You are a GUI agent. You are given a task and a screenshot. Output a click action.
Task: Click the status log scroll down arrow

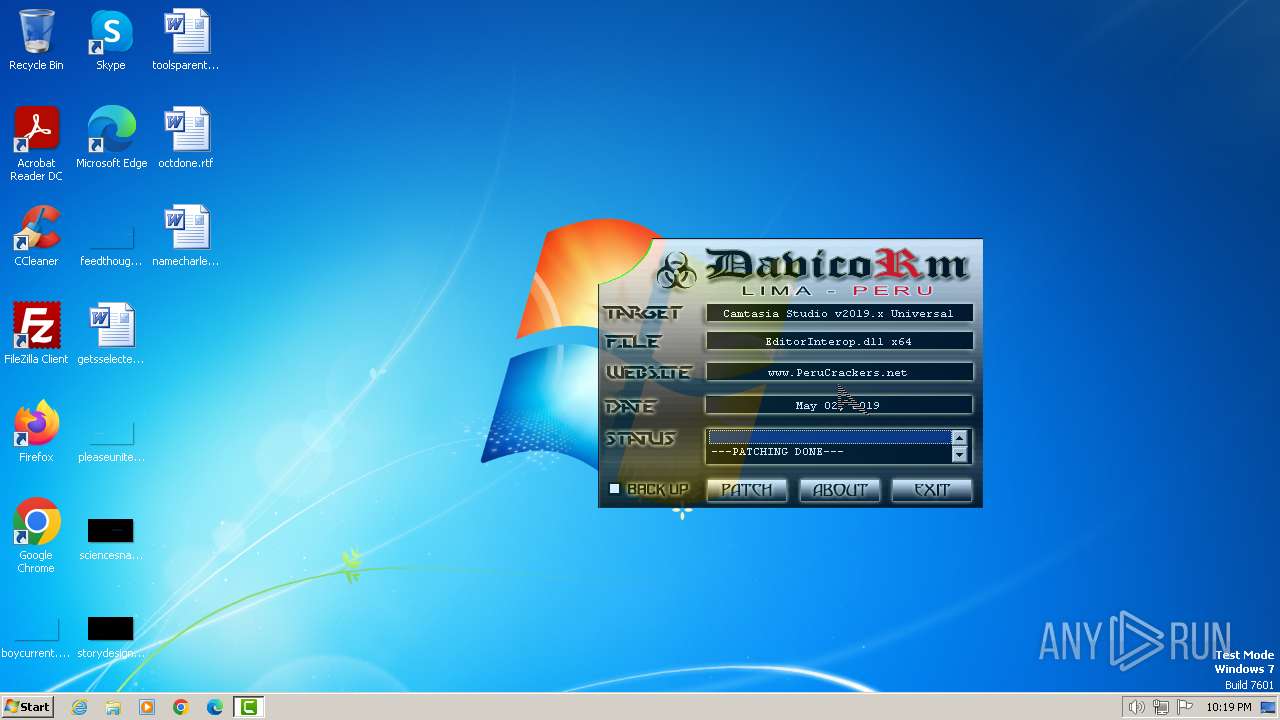[x=960, y=455]
